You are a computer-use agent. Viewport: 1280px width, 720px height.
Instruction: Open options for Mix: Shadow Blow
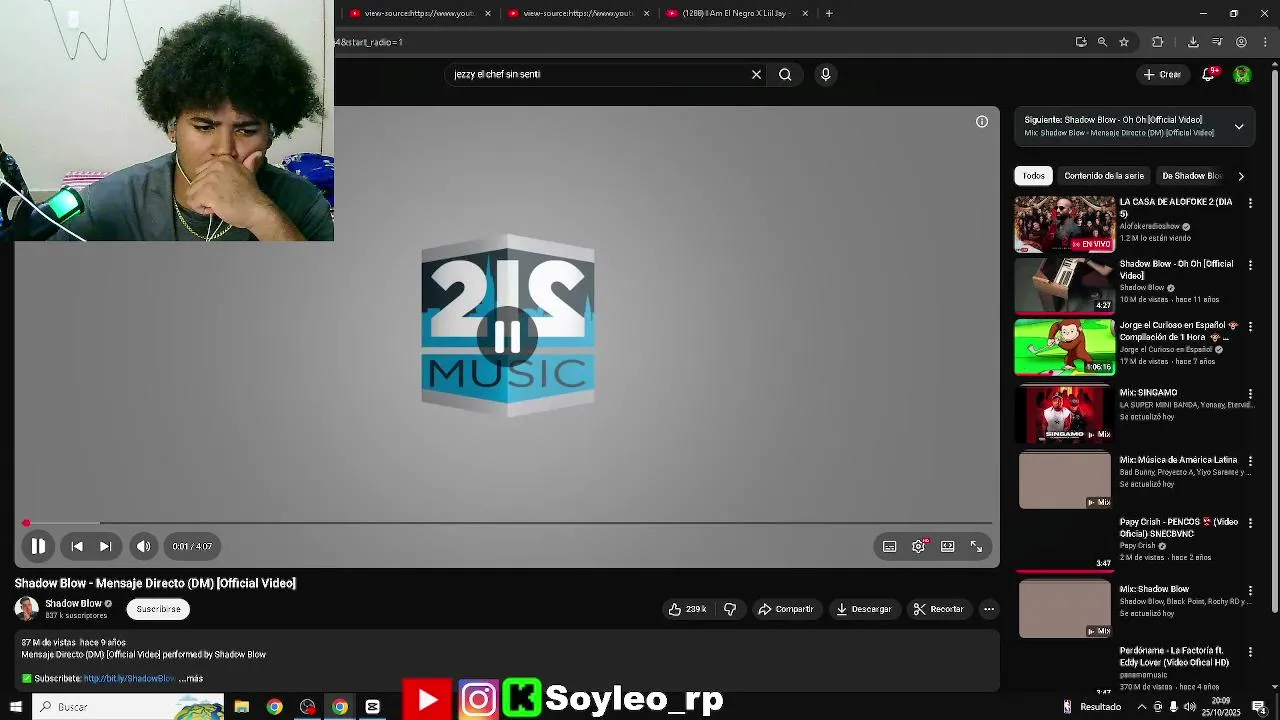click(x=1250, y=591)
